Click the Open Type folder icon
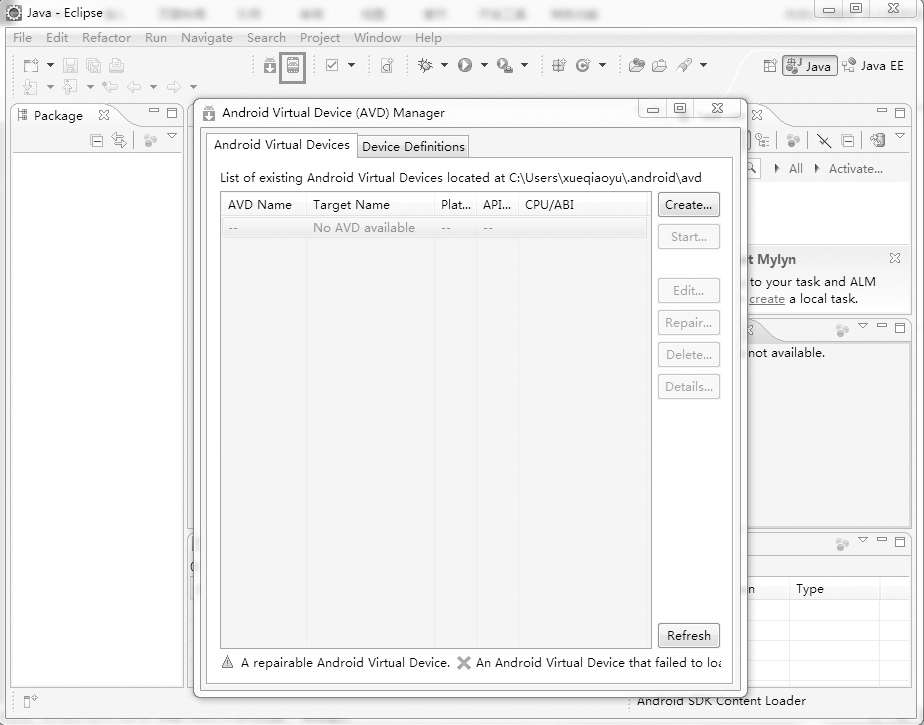This screenshot has height=725, width=924. coord(636,65)
